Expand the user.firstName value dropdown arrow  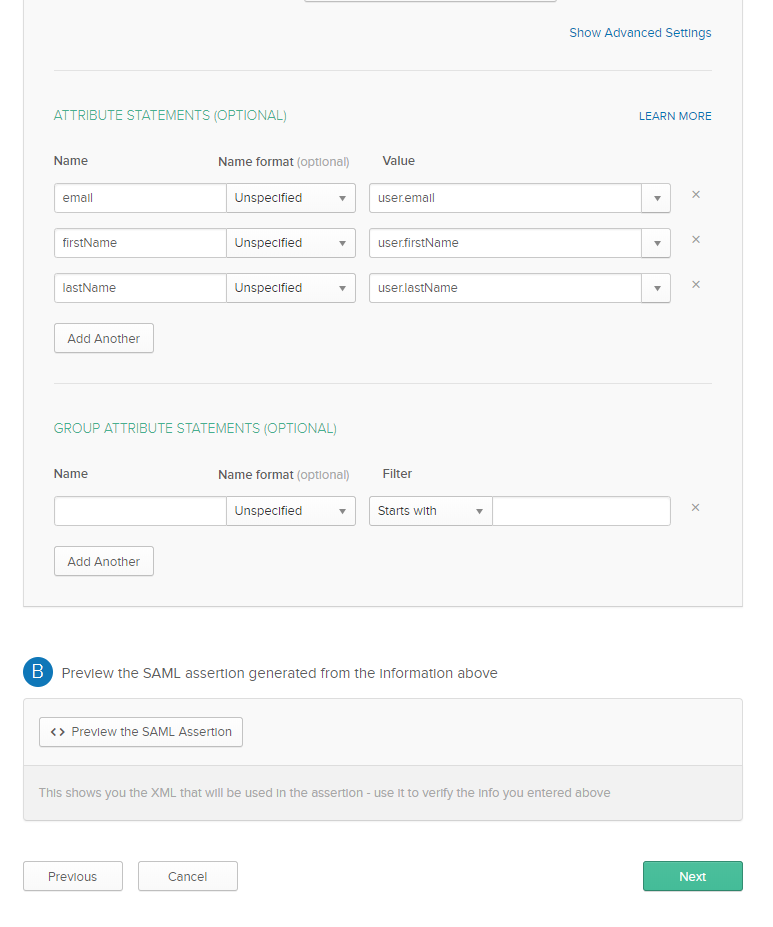point(656,243)
